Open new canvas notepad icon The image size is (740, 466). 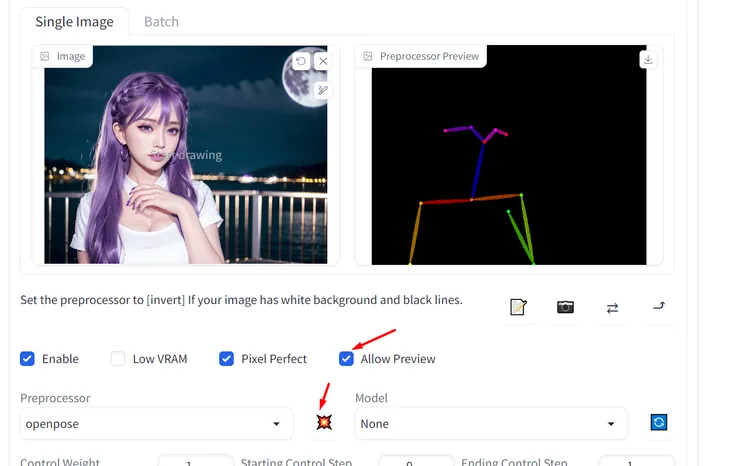point(518,307)
